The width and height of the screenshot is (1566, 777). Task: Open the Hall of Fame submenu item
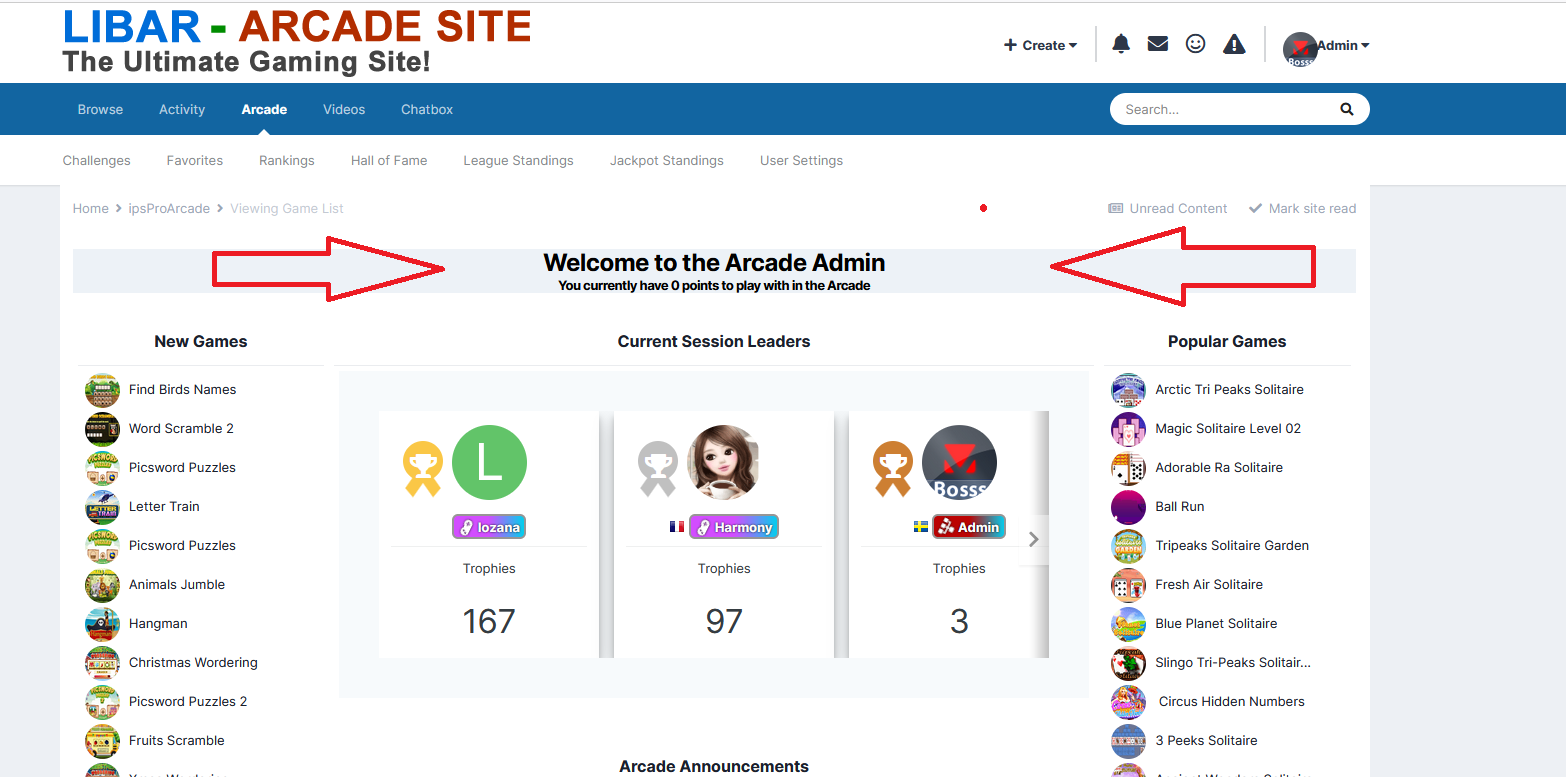click(389, 160)
